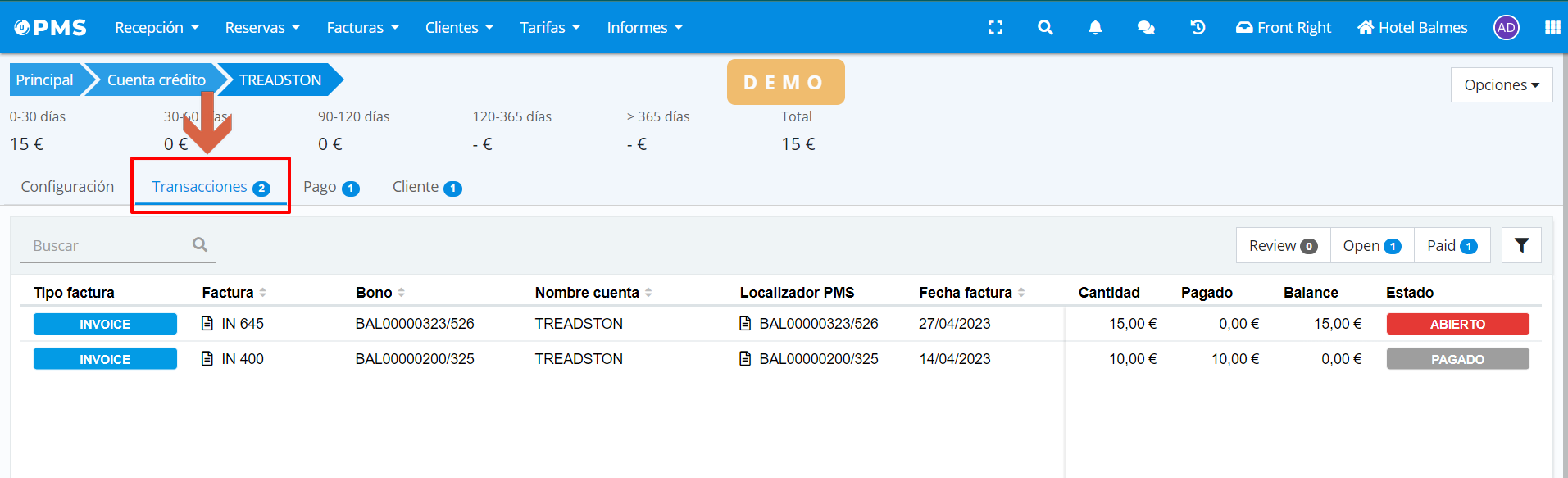Open the notifications bell
The width and height of the screenshot is (1568, 478).
pos(1095,28)
